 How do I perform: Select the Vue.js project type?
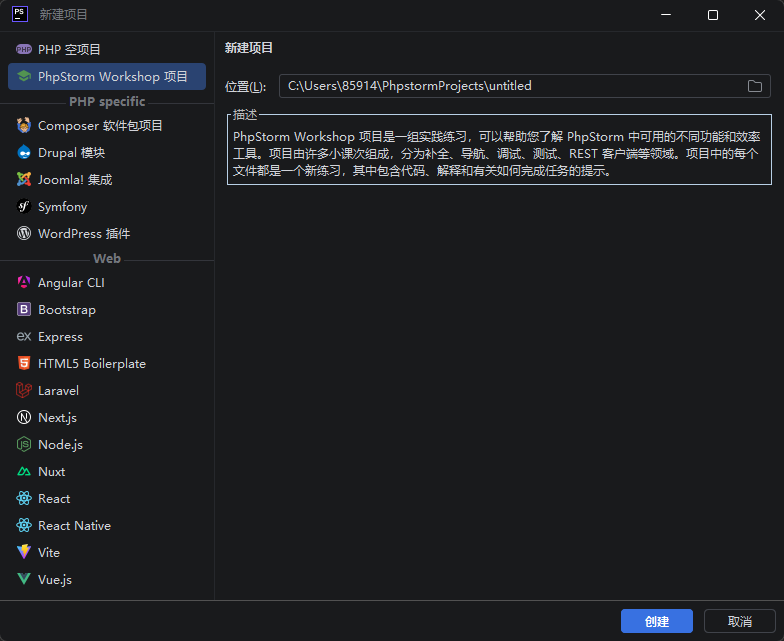107,580
